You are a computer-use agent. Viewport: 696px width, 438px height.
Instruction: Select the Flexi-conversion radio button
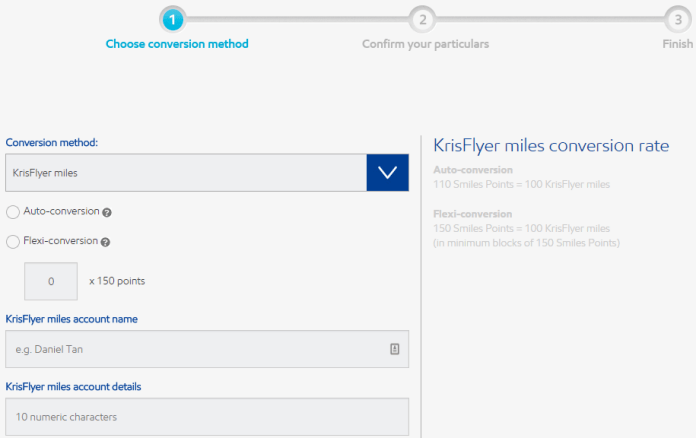(x=13, y=242)
